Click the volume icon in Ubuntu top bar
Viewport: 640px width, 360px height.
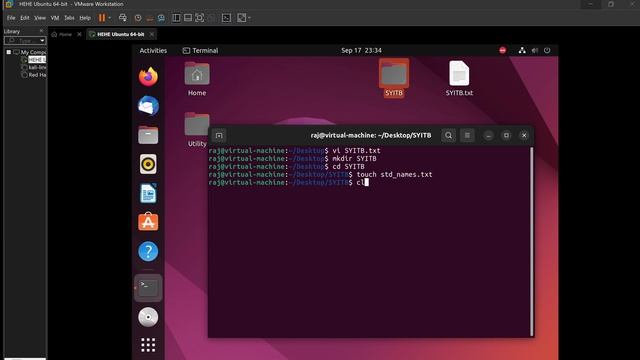point(535,50)
